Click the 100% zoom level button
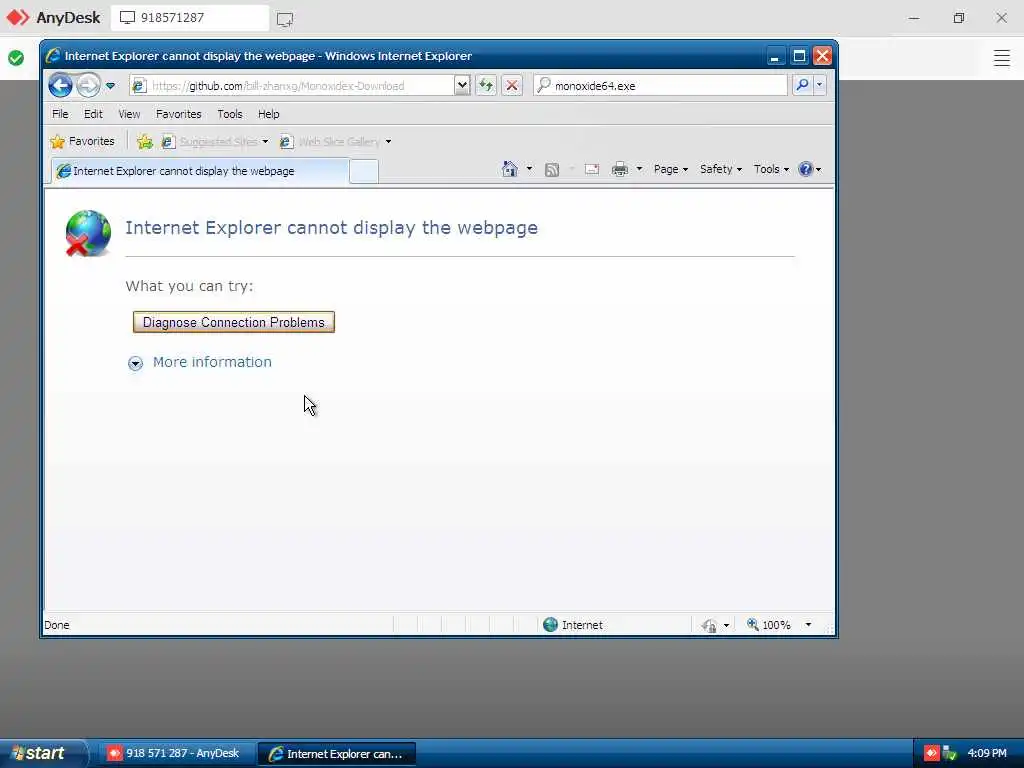Screen dimensions: 1024x768 [769, 625]
